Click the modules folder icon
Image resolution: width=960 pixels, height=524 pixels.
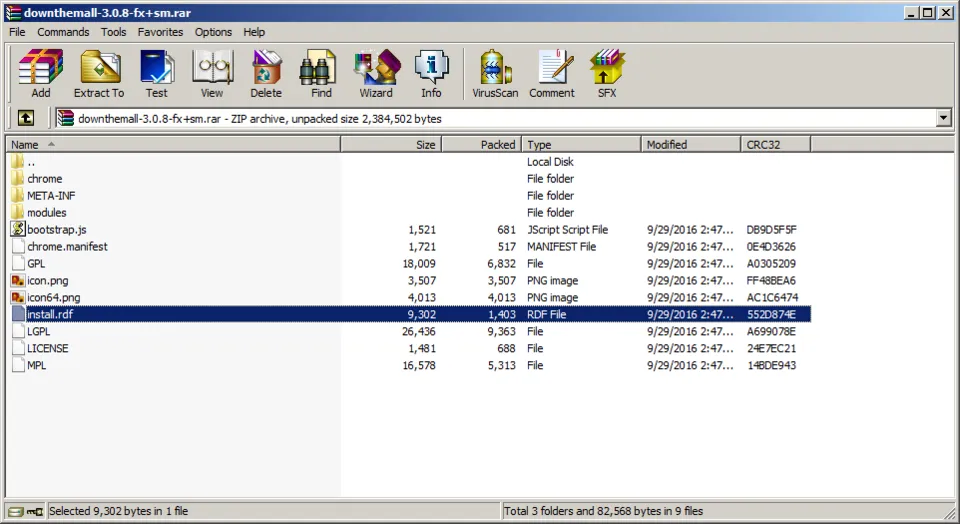(x=17, y=212)
